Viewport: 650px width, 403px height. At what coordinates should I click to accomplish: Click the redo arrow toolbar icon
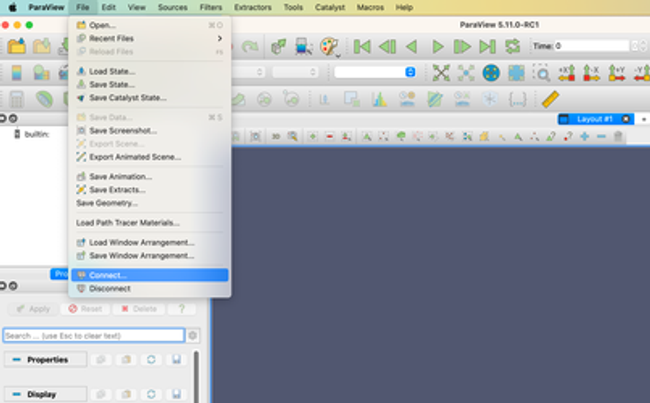(250, 46)
